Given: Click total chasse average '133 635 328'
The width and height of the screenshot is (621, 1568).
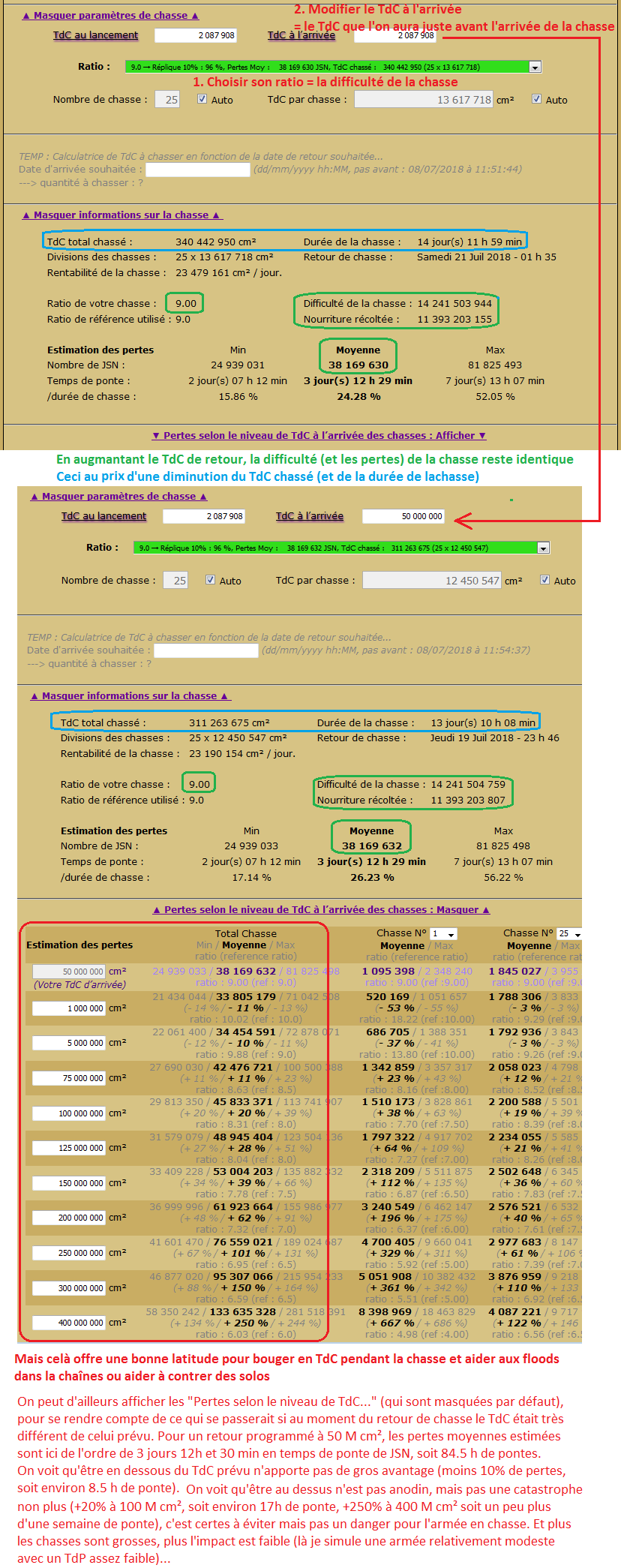Looking at the screenshot, I should pyautogui.click(x=243, y=1311).
